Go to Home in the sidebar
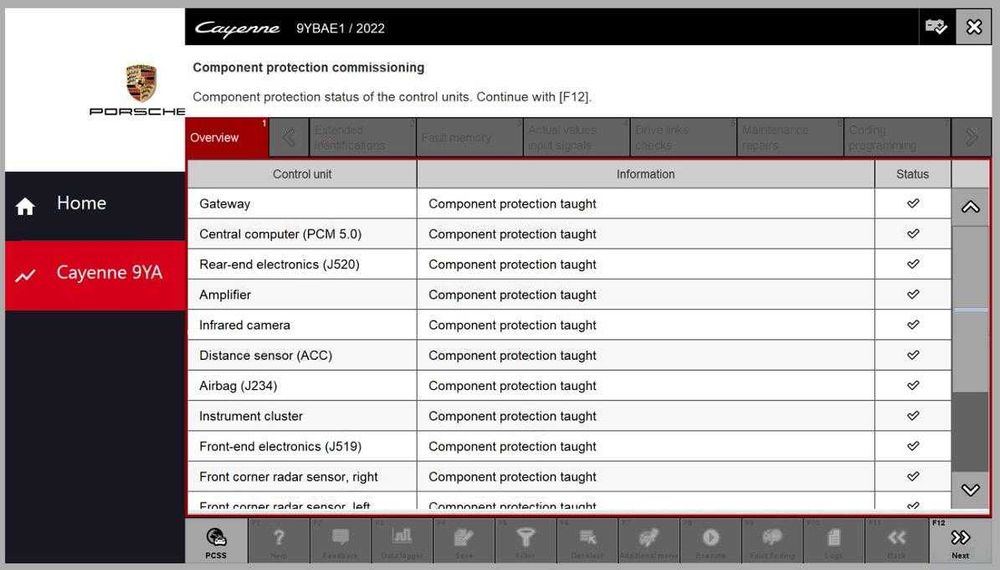 pyautogui.click(x=95, y=206)
